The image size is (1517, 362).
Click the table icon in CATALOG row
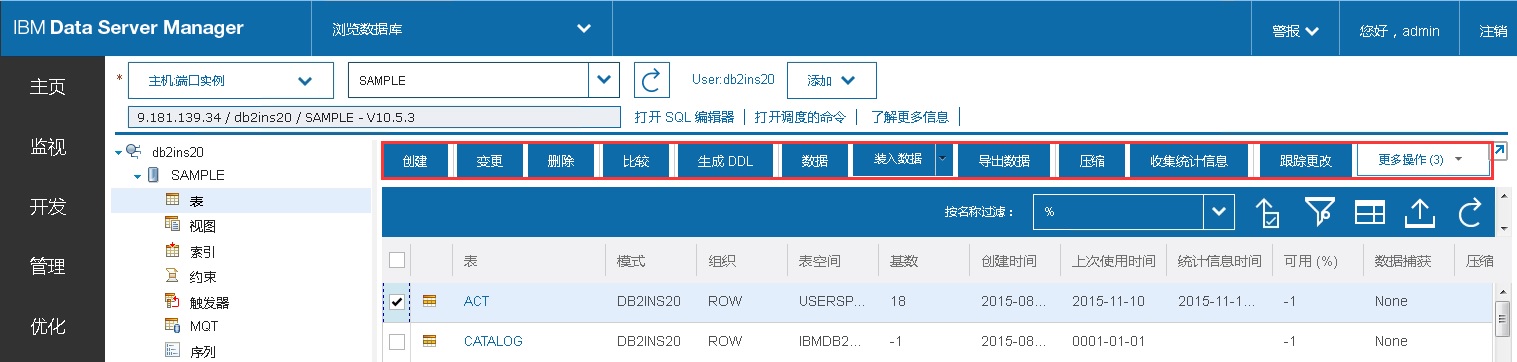(x=431, y=341)
